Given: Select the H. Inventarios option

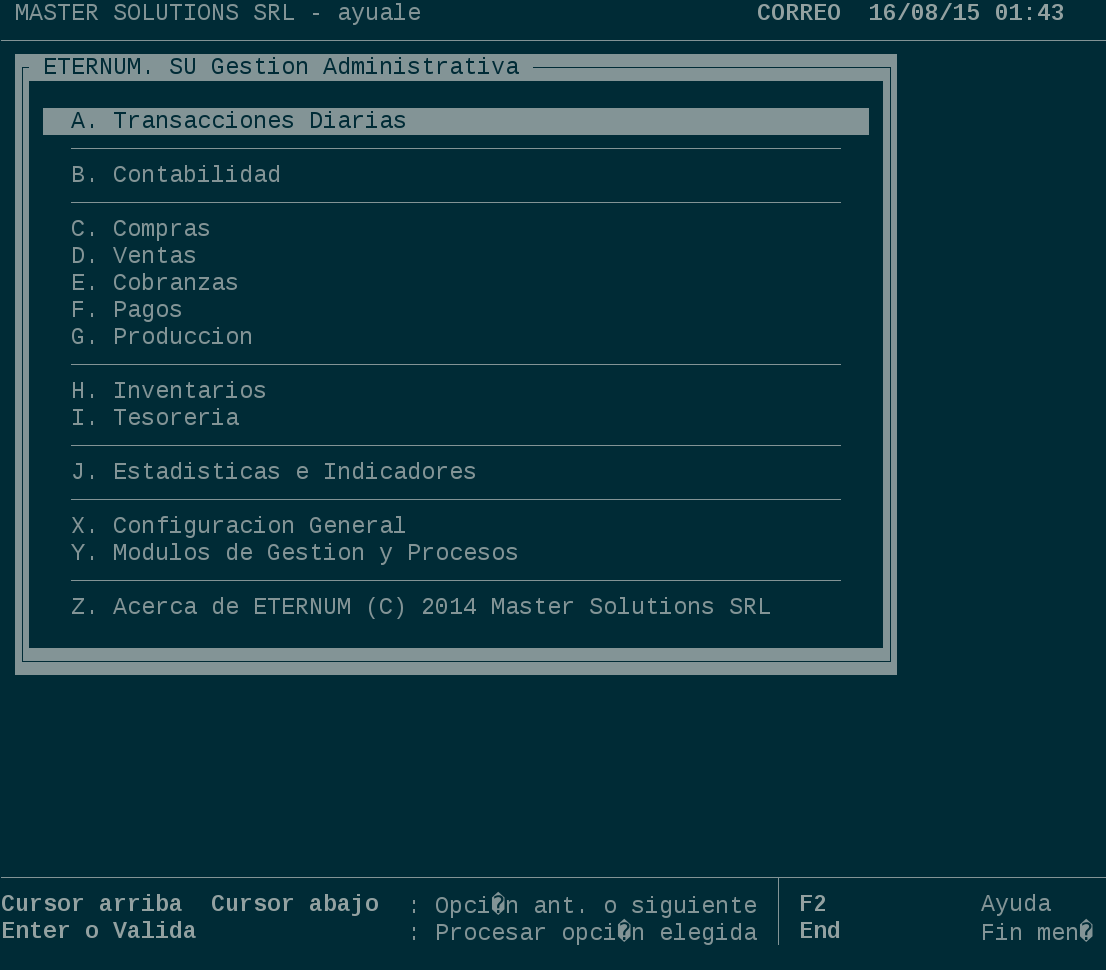Looking at the screenshot, I should point(169,391).
